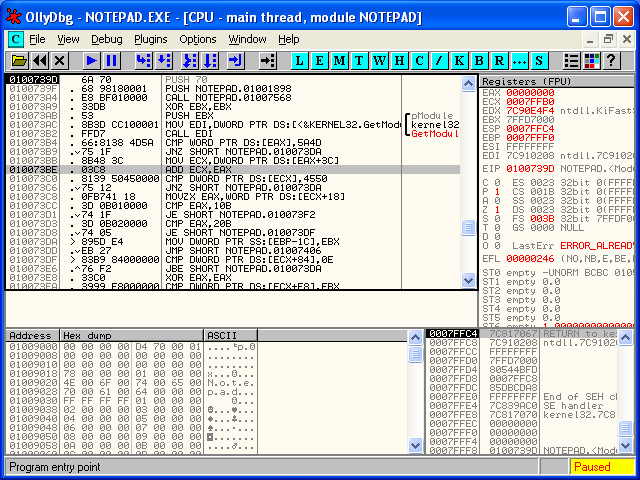The height and width of the screenshot is (480, 640).
Task: Select stack entry at 0007FFC4
Action: click(522, 333)
